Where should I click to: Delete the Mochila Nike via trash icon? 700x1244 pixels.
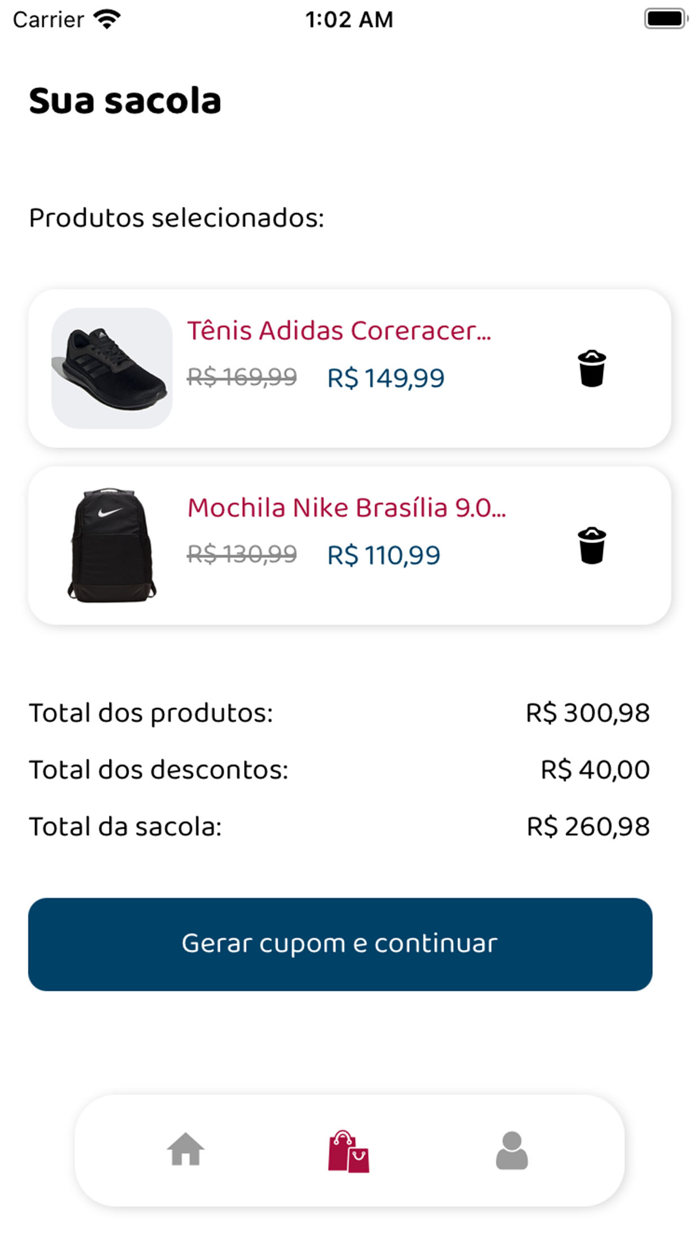coord(592,545)
